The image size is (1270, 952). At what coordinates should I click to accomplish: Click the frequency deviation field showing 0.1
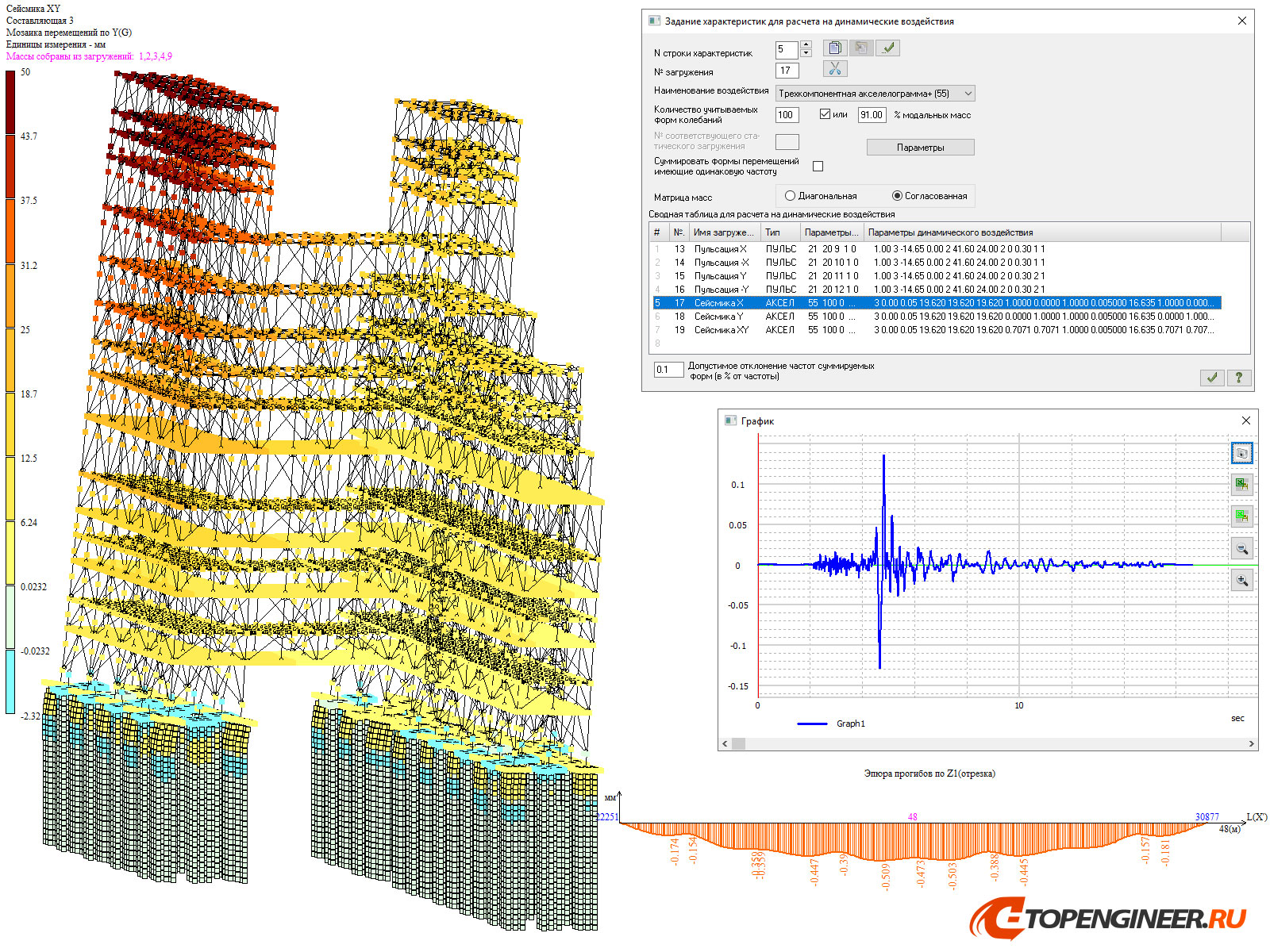668,370
